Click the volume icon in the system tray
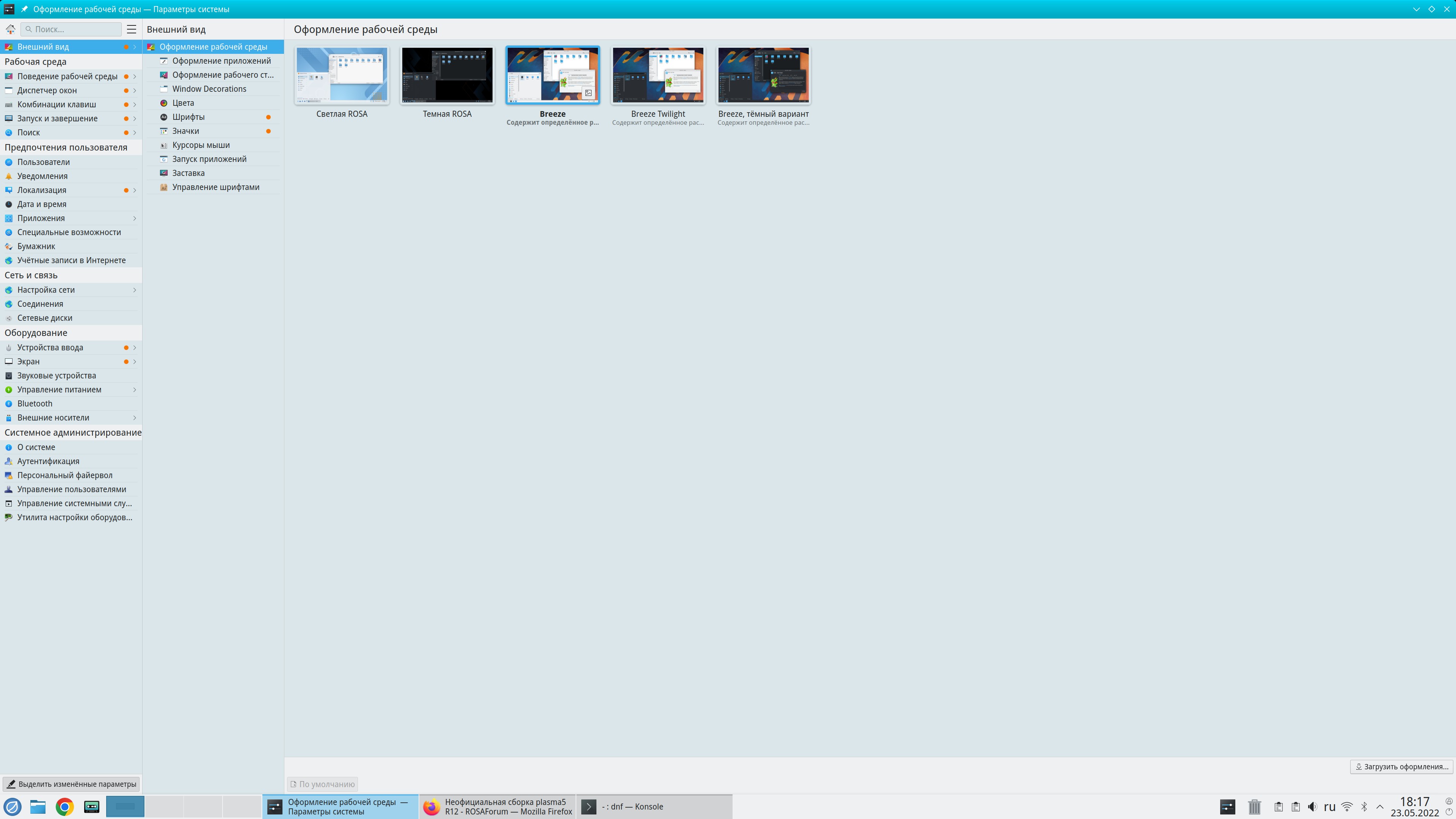1456x819 pixels. pyautogui.click(x=1312, y=806)
